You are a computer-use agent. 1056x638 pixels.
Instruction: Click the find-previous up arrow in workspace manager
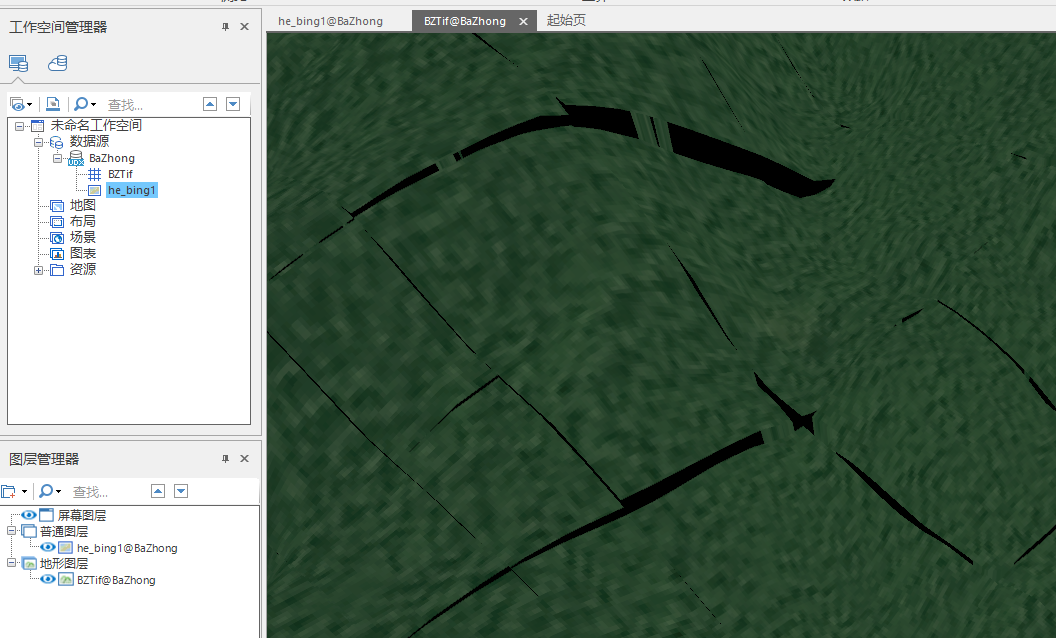(x=210, y=104)
